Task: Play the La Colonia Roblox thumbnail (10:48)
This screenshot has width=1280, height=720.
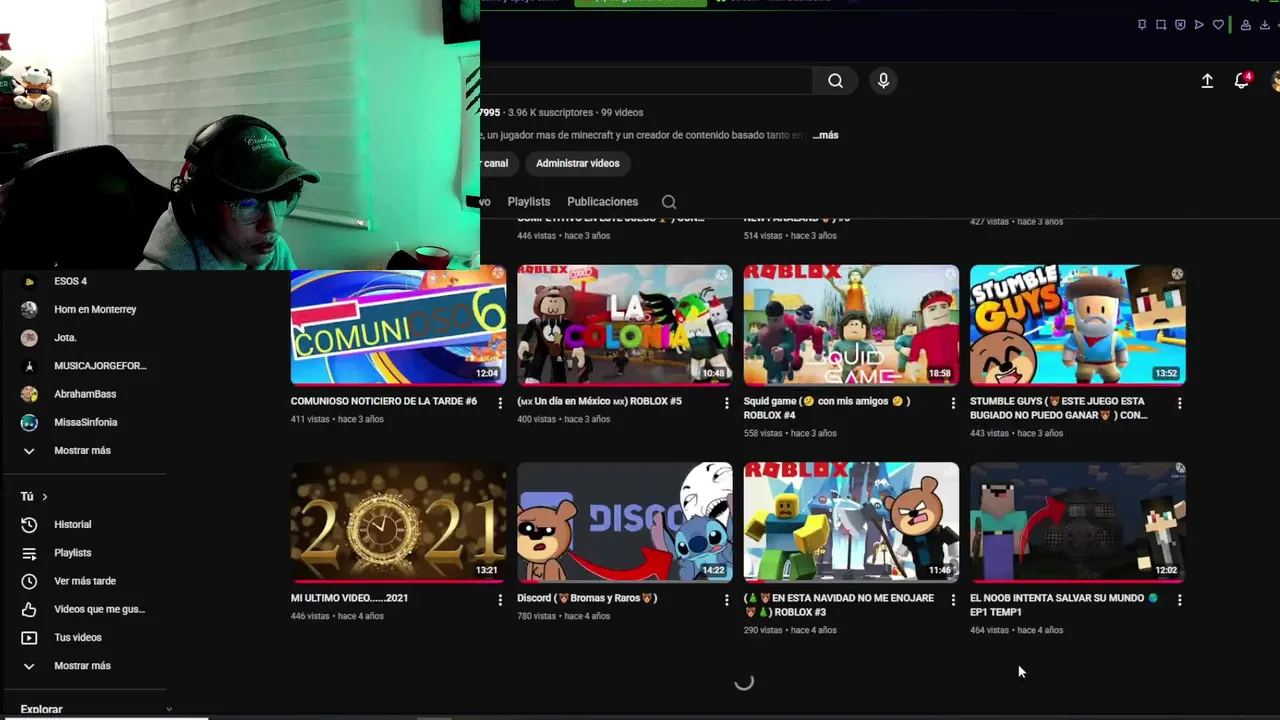Action: [625, 325]
